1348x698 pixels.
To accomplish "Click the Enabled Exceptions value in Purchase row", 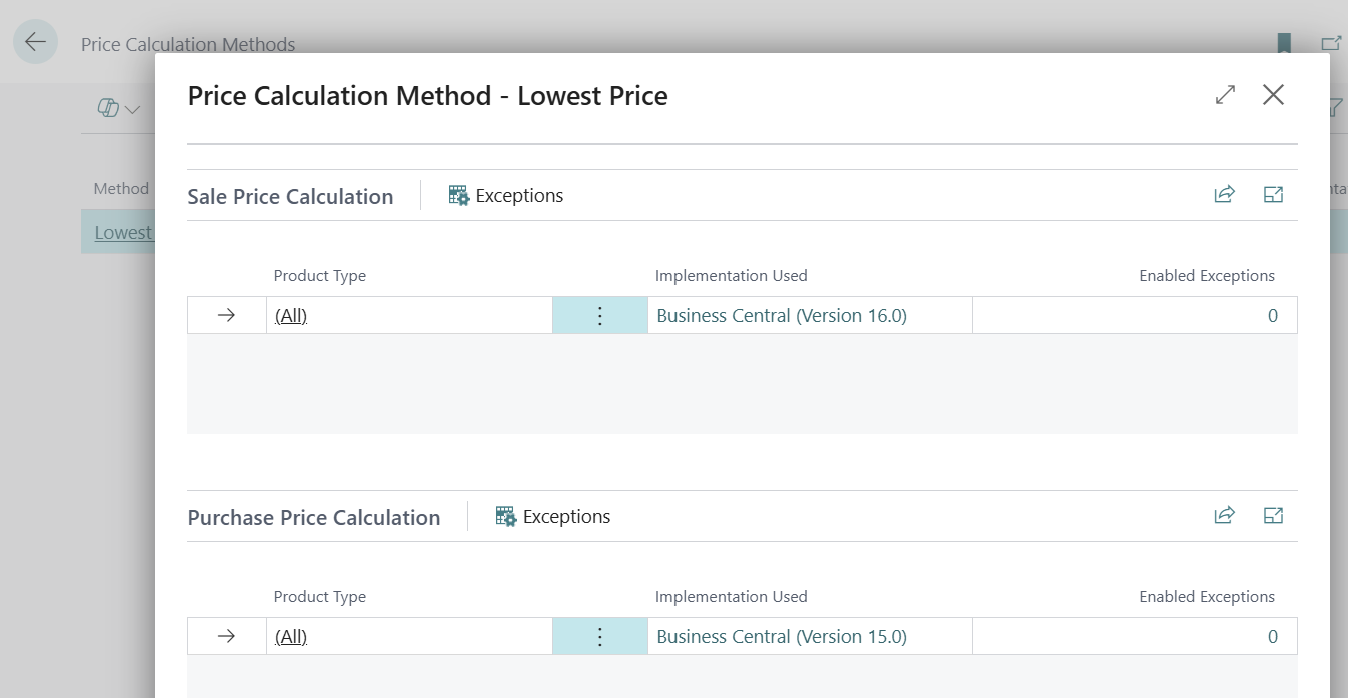I will (1273, 637).
